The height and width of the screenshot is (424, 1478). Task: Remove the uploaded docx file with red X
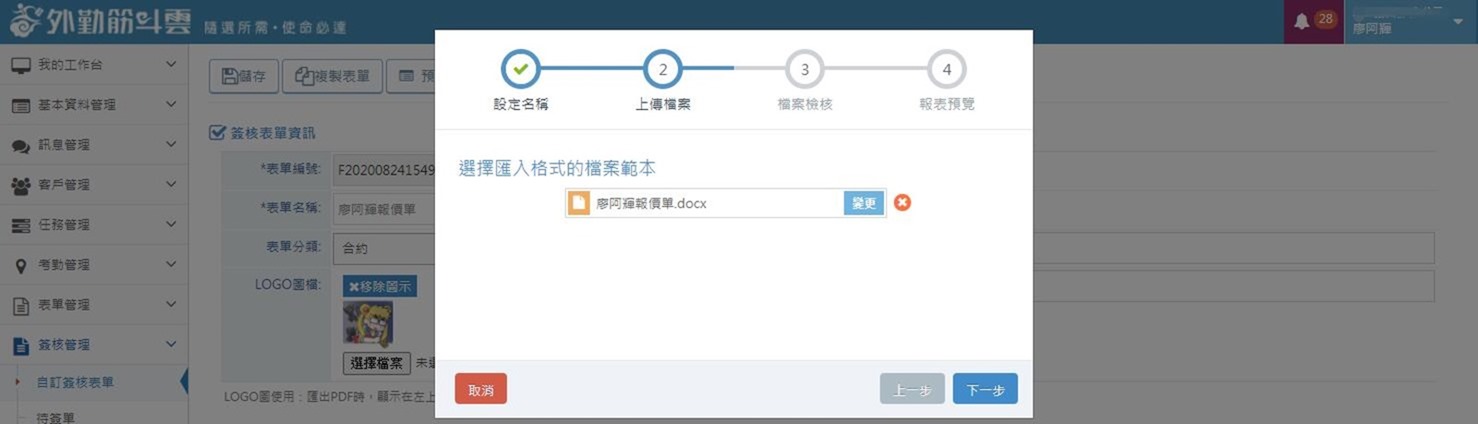[x=902, y=203]
